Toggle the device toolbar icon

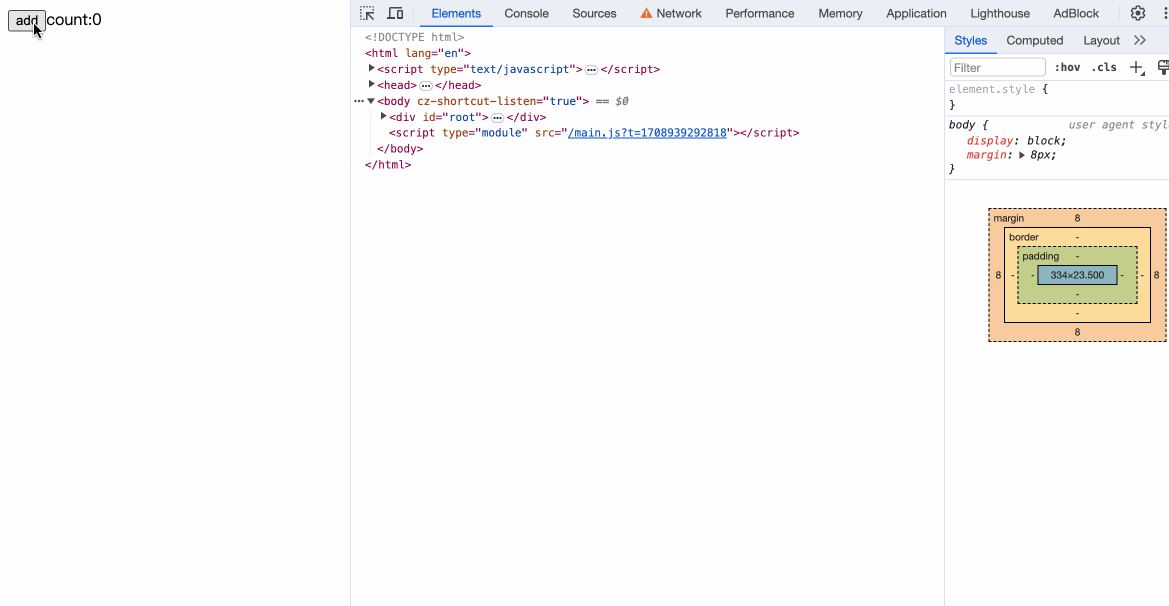tap(395, 13)
